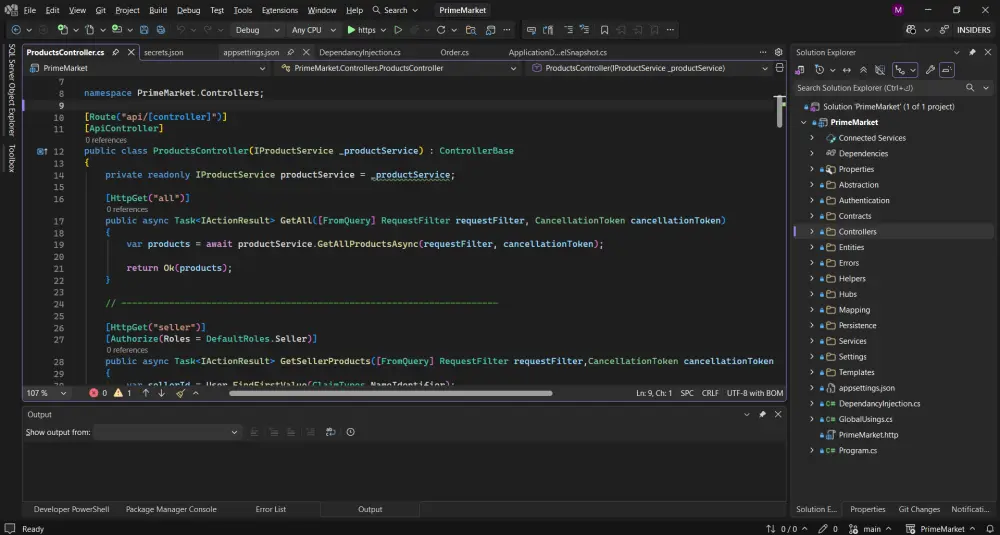Toggle auto-hide pin for Solution Explorer
The height and width of the screenshot is (535, 1000).
[x=972, y=52]
